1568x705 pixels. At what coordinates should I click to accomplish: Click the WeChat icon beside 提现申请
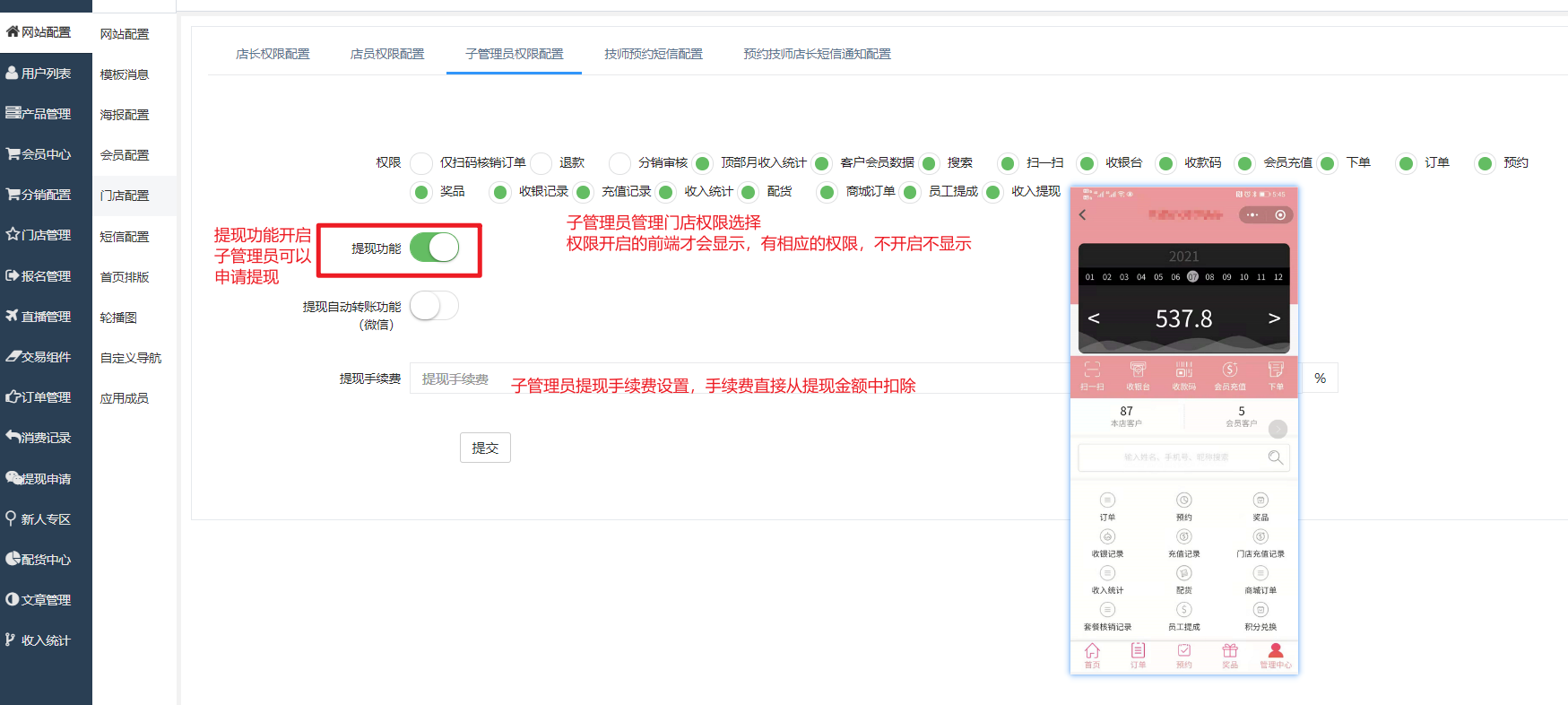13,478
